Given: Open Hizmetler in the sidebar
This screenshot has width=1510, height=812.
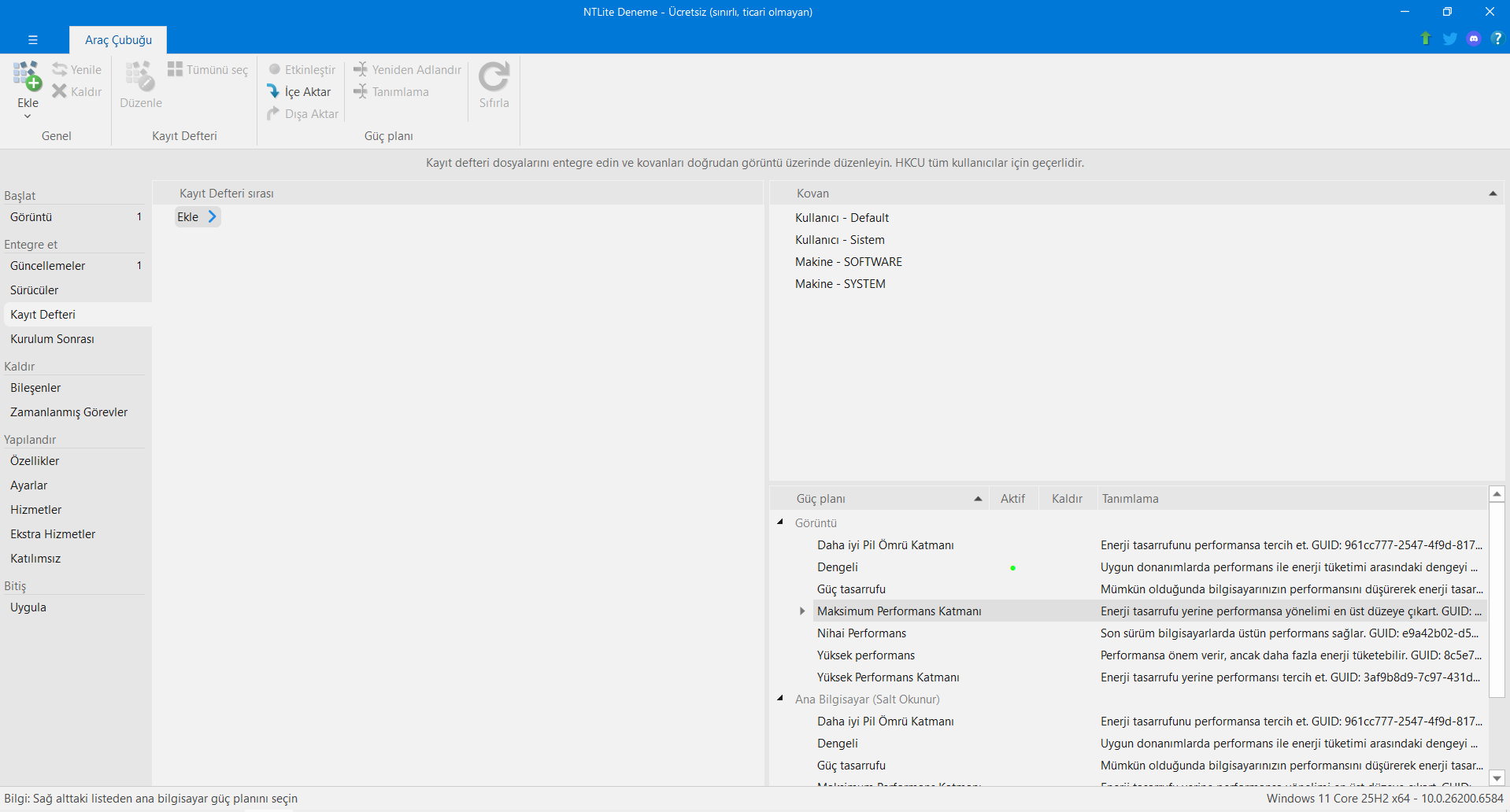Looking at the screenshot, I should 76,510.
